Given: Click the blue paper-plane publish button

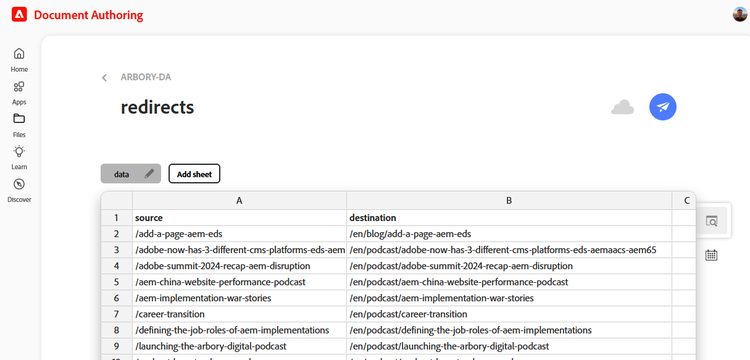Looking at the screenshot, I should [x=662, y=107].
